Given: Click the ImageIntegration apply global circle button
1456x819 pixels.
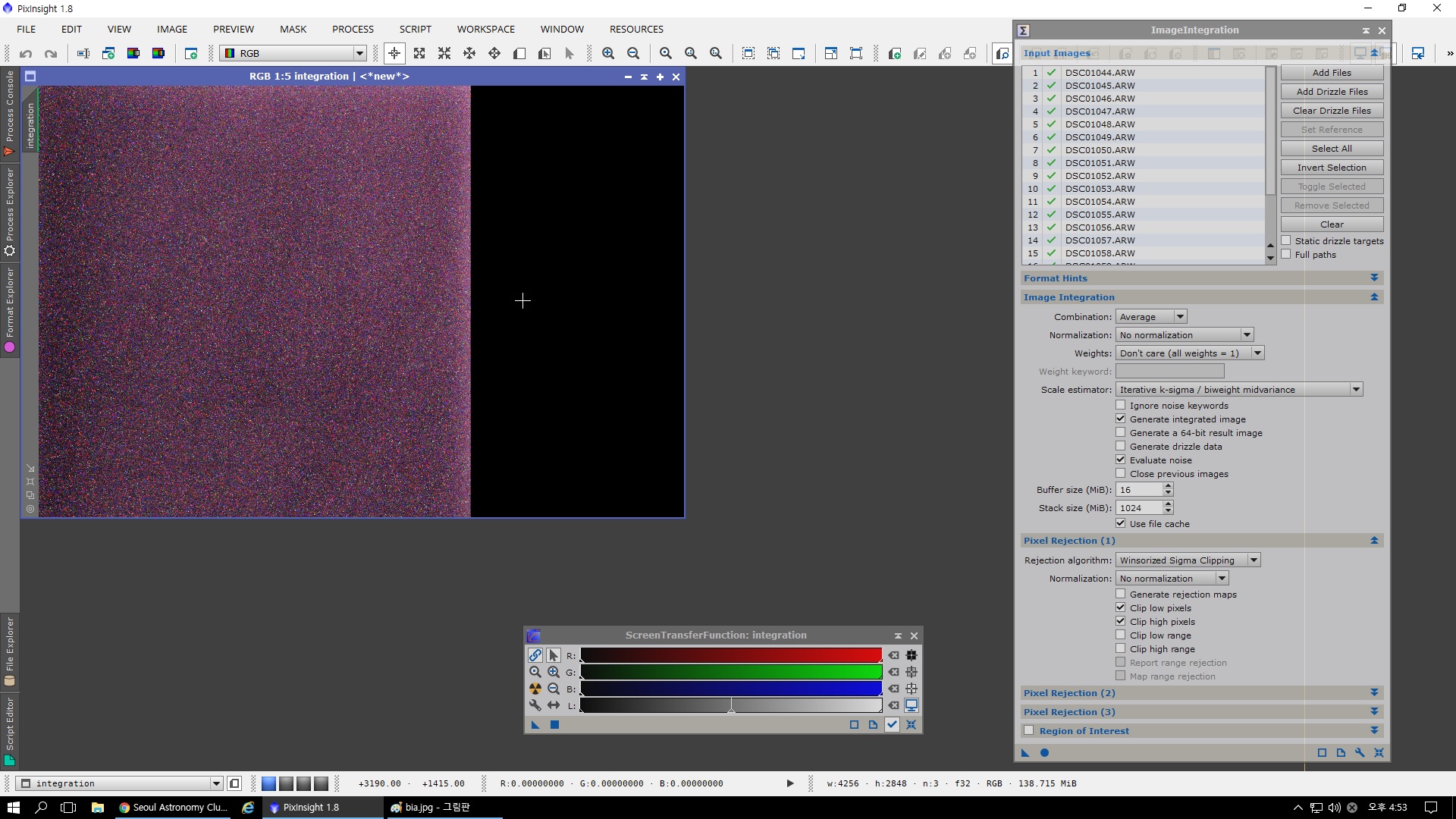Looking at the screenshot, I should point(1044,753).
